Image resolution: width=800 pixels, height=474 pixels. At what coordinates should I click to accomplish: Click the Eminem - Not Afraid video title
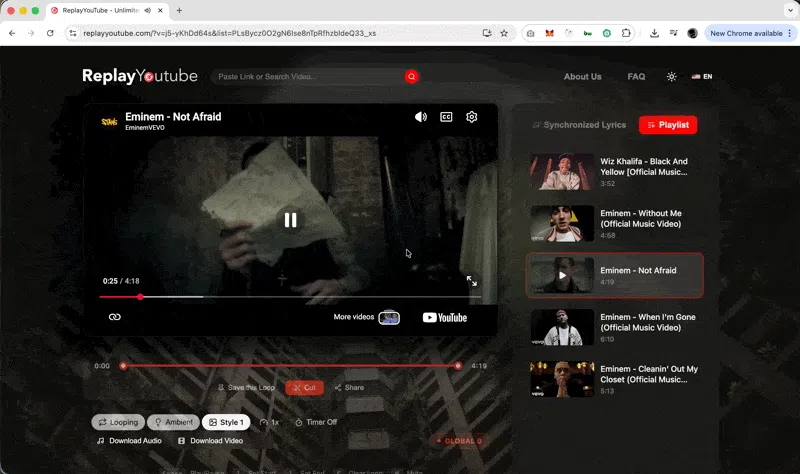pyautogui.click(x=173, y=117)
